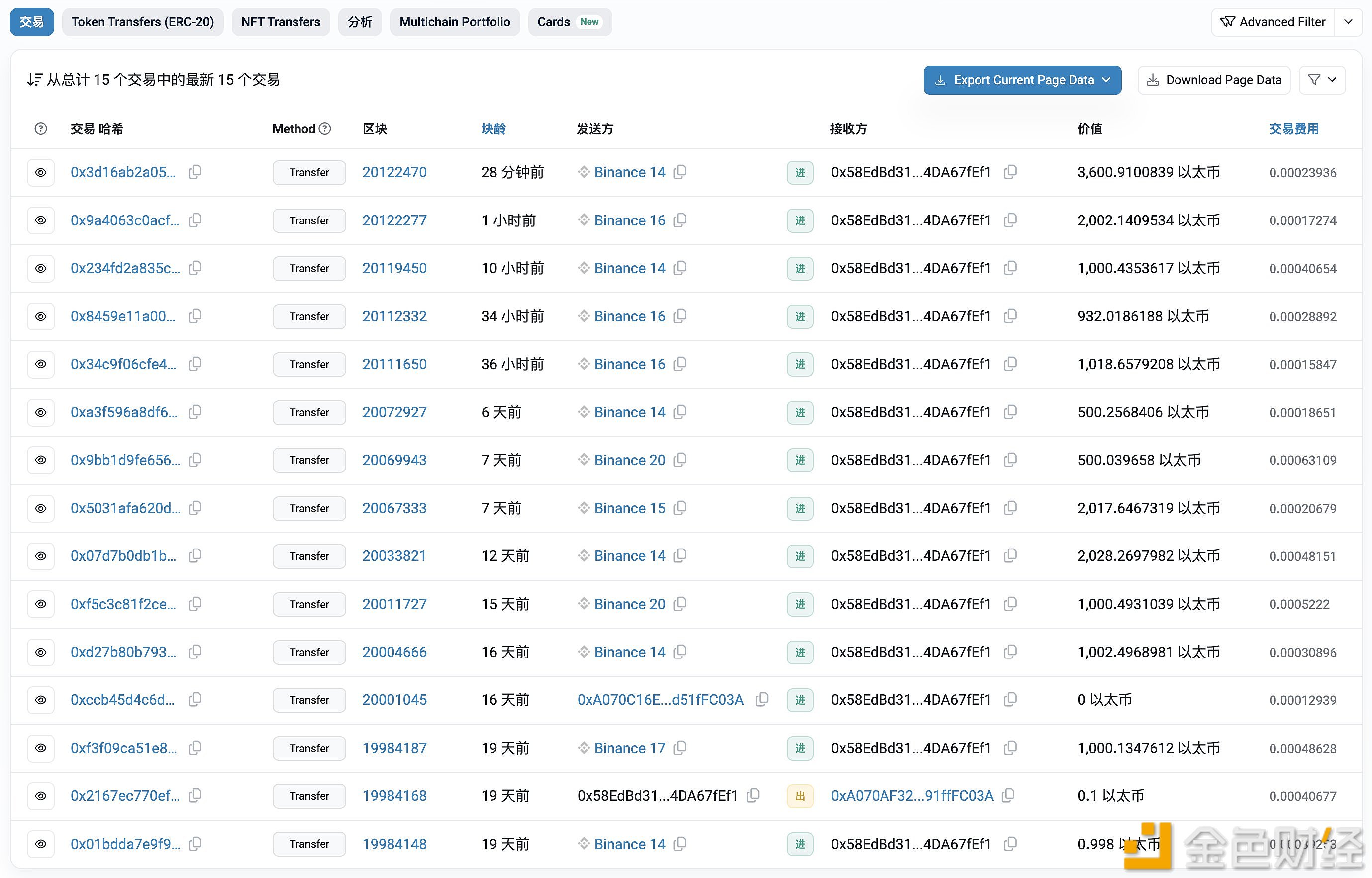Toggle preview eye for 0x3d16ab2a05 transaction
The image size is (1372, 878).
(x=40, y=172)
